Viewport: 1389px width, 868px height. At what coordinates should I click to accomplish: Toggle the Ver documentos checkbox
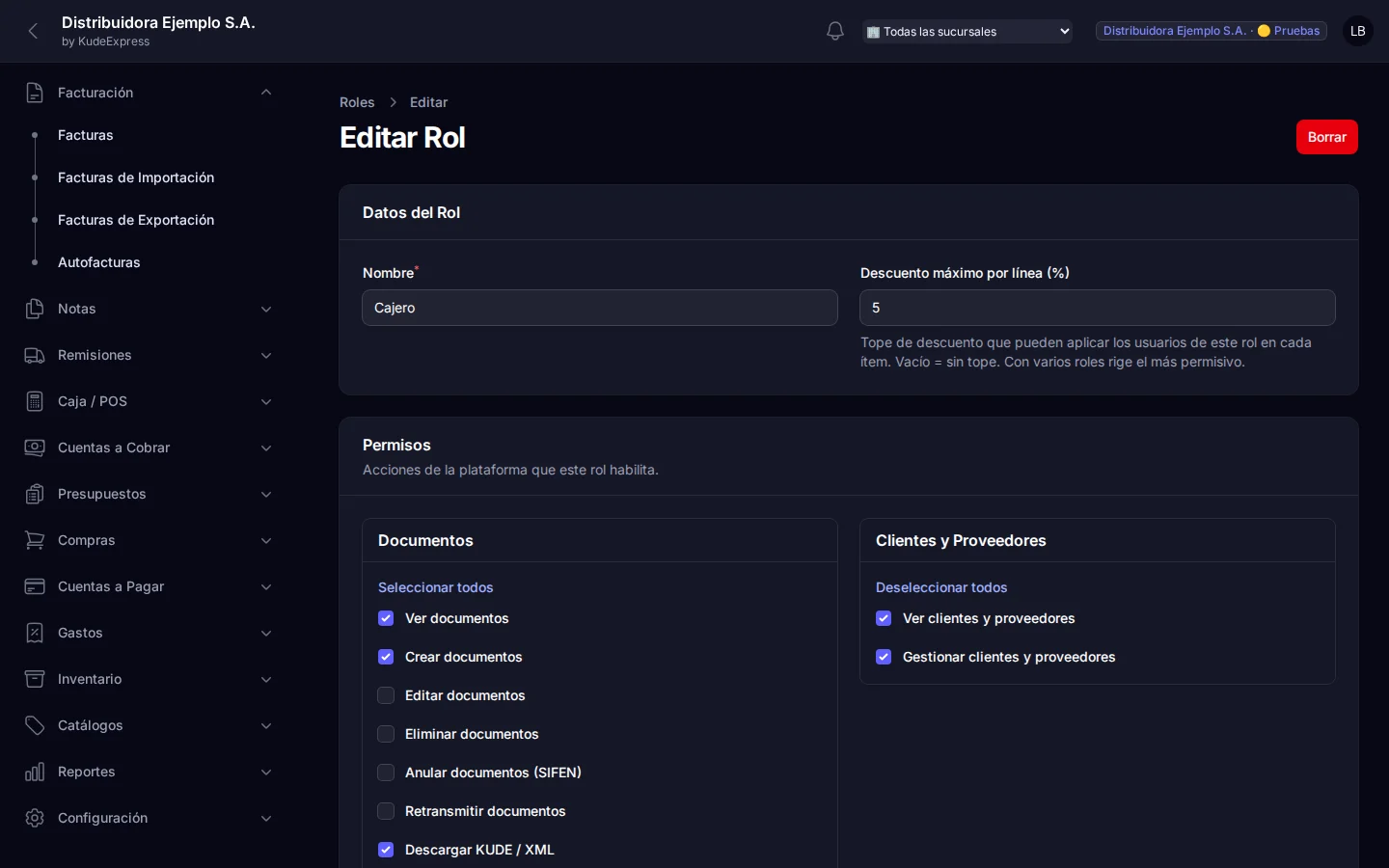tap(386, 618)
